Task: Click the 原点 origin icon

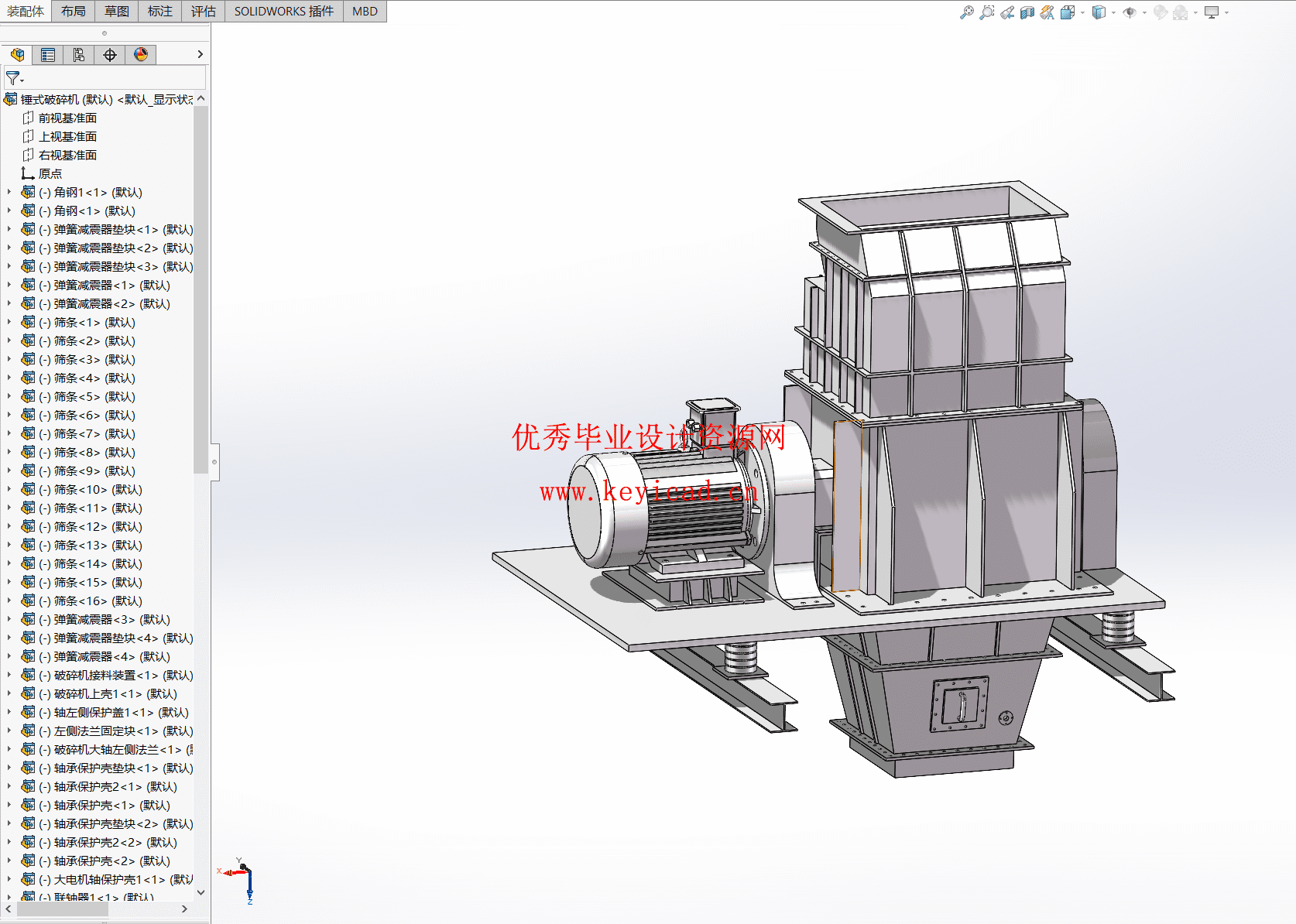Action: click(x=28, y=173)
